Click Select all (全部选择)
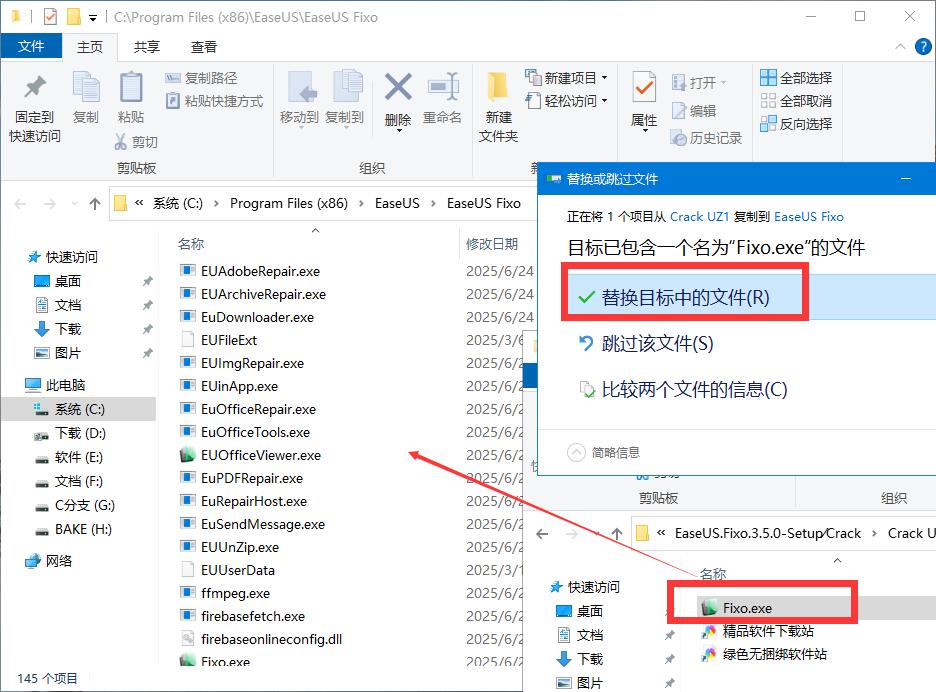This screenshot has width=936, height=692. (796, 78)
